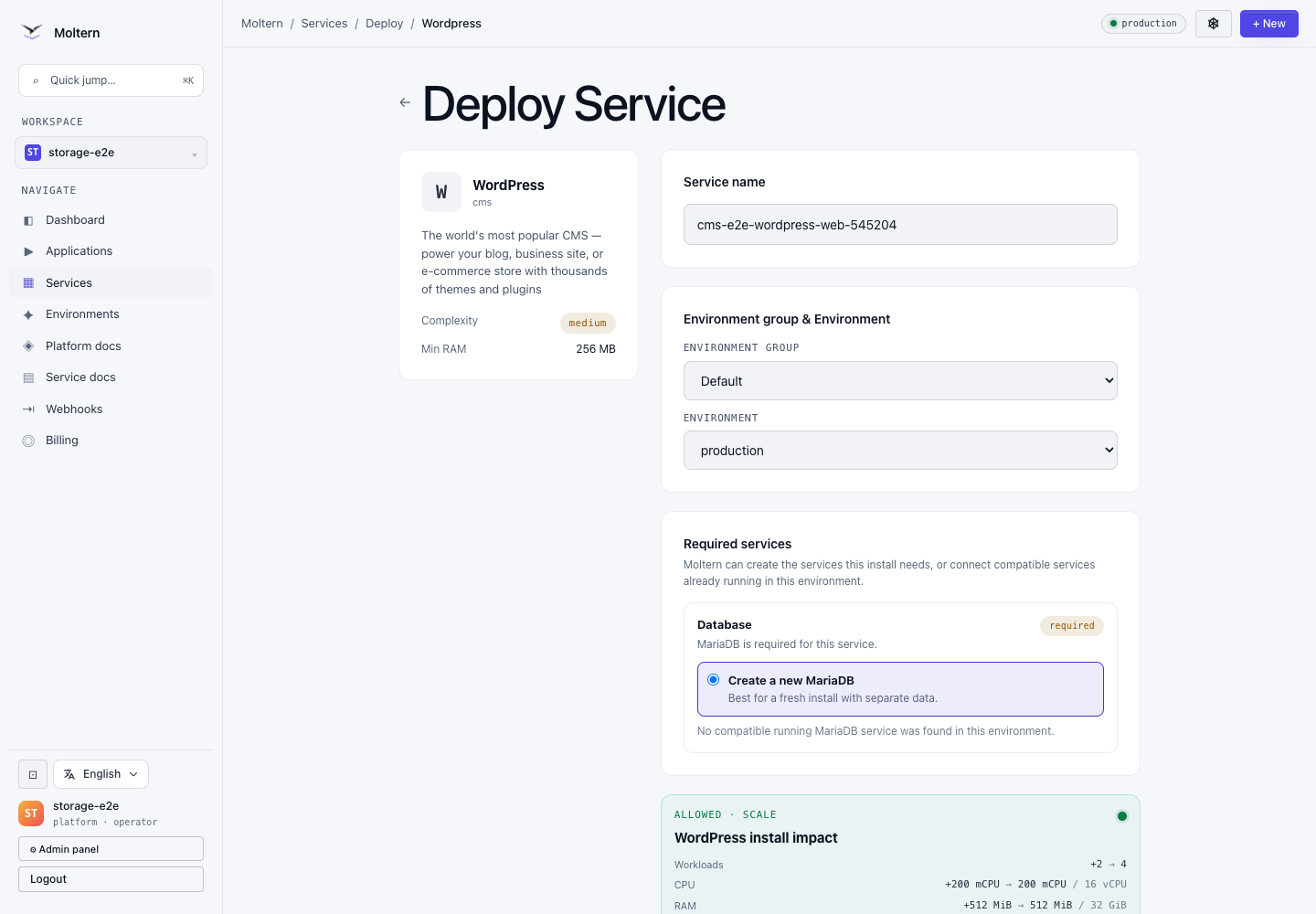Click the Dashboard sidebar icon
The width and height of the screenshot is (1316, 914).
[x=28, y=220]
